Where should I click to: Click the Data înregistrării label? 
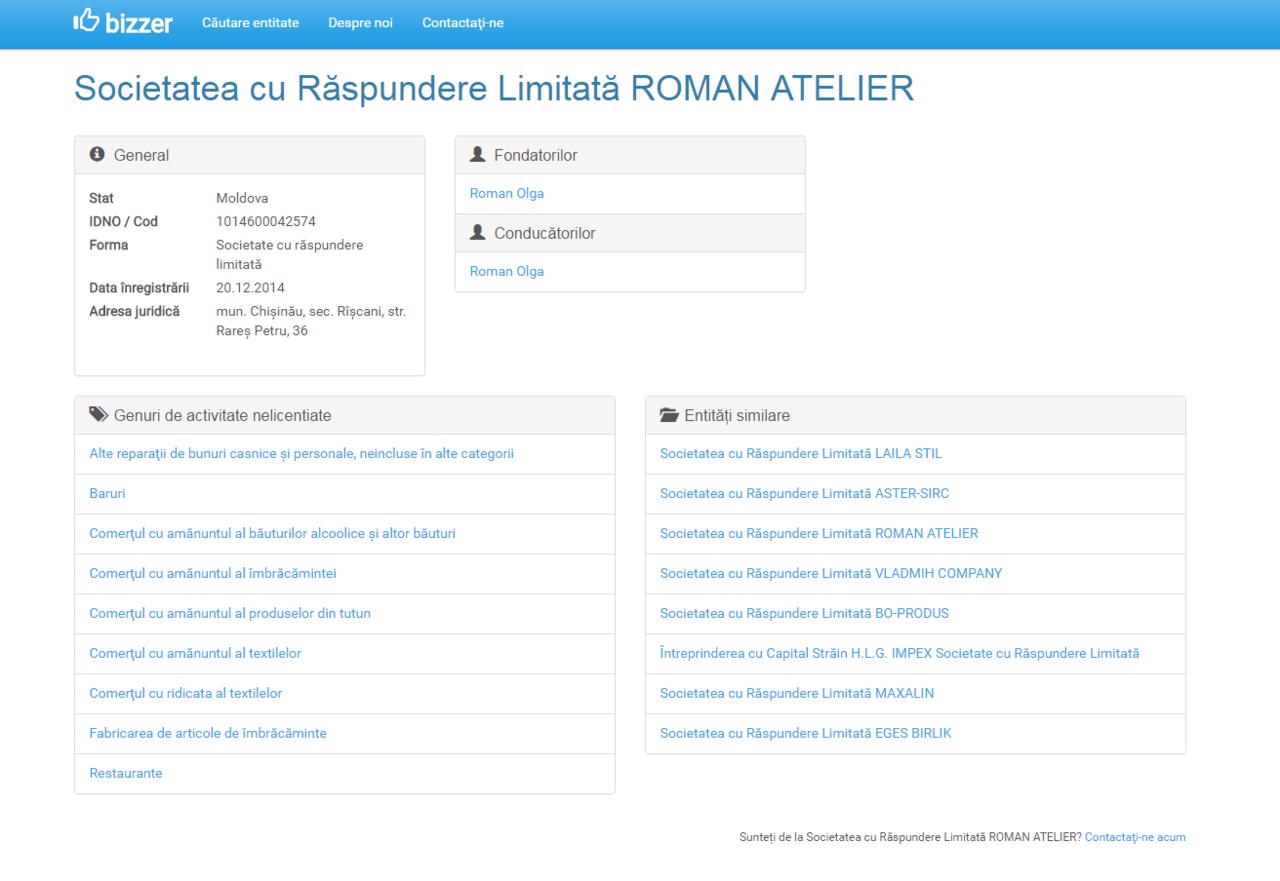point(139,287)
